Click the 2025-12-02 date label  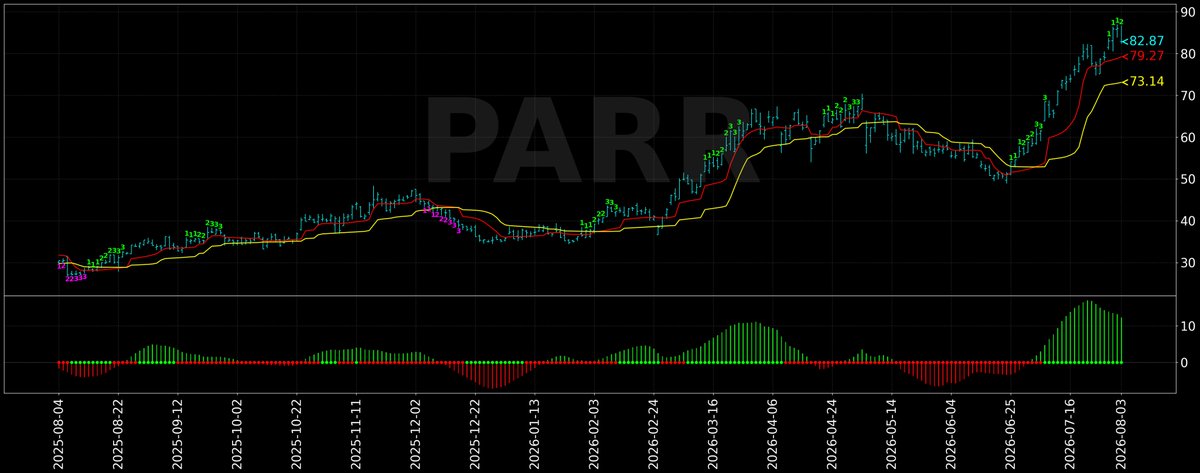(x=415, y=434)
